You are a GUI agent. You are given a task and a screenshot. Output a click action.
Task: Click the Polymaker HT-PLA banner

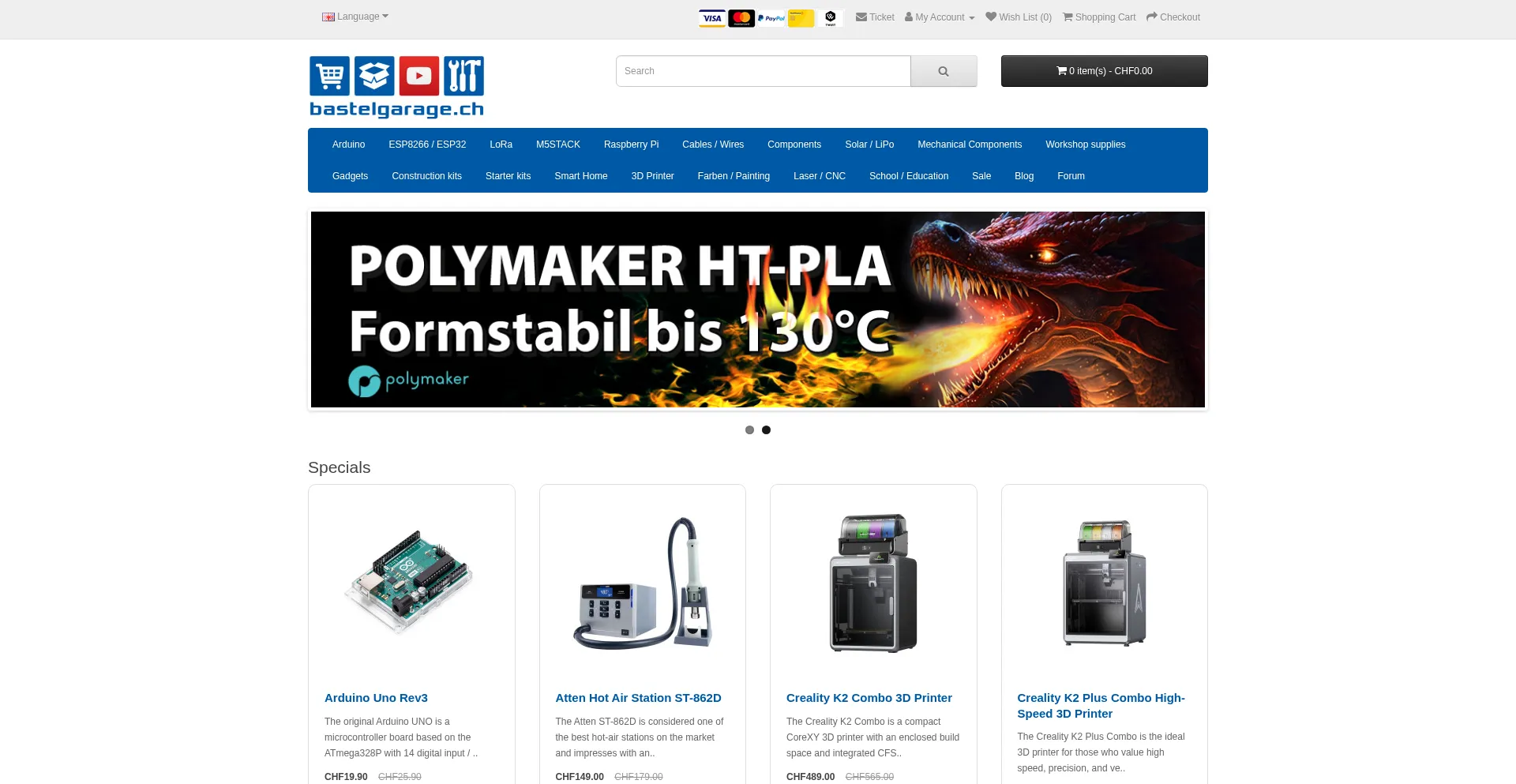click(758, 309)
